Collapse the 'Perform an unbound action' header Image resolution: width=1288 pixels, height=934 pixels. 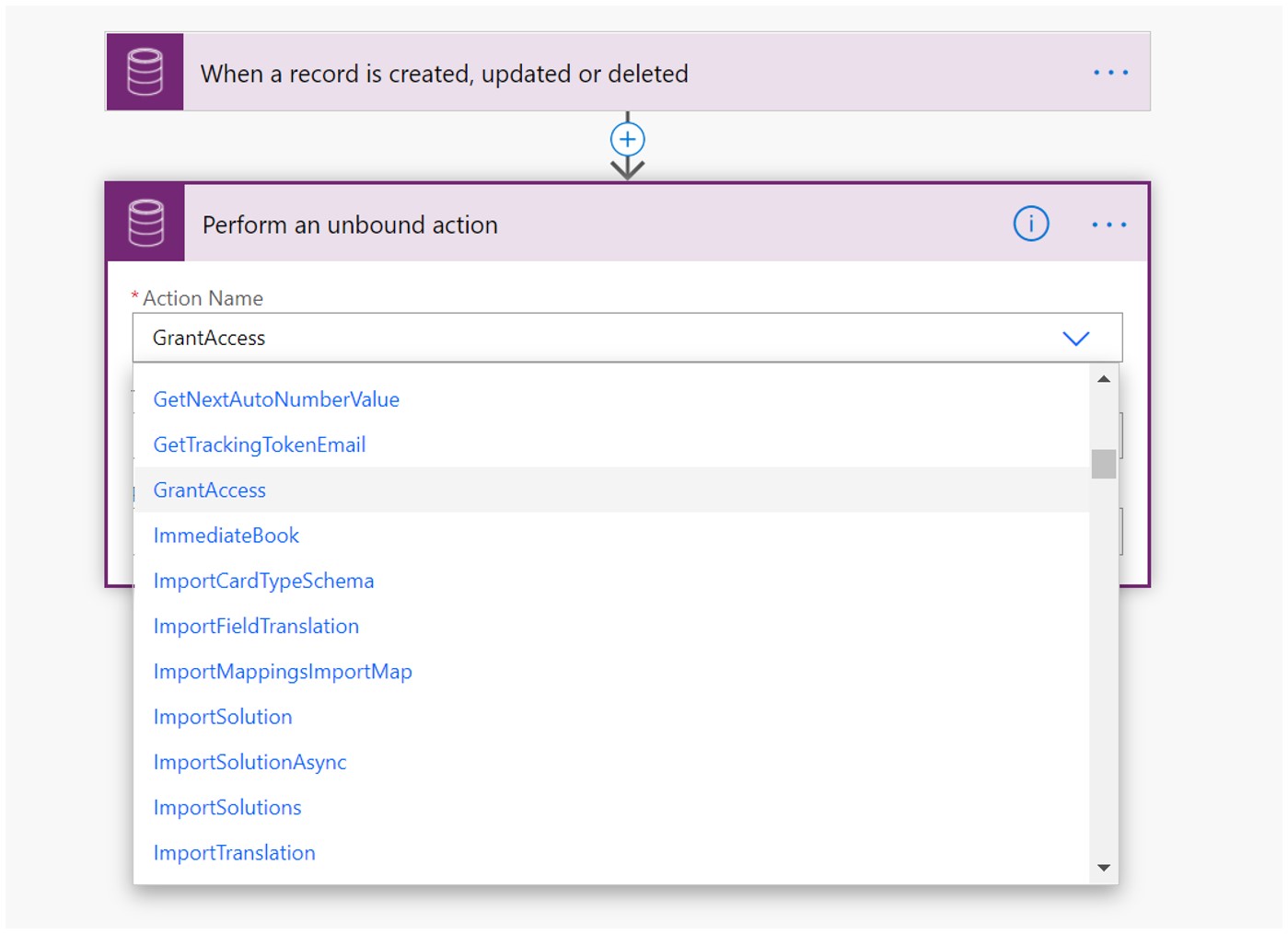(x=628, y=223)
